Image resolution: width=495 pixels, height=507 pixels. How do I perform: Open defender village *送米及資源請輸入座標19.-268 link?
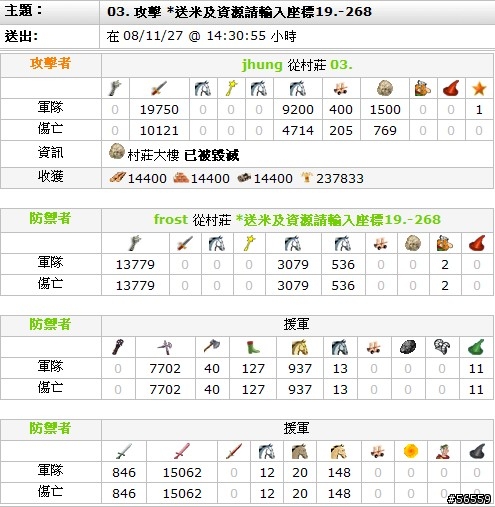click(x=338, y=219)
